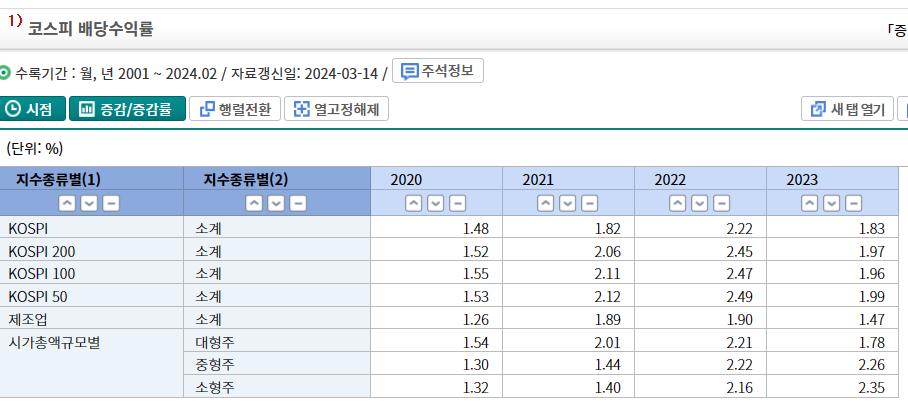Screen dimensions: 908x407
Task: Click the minus icon under 지수종류별(1)
Action: (111, 203)
